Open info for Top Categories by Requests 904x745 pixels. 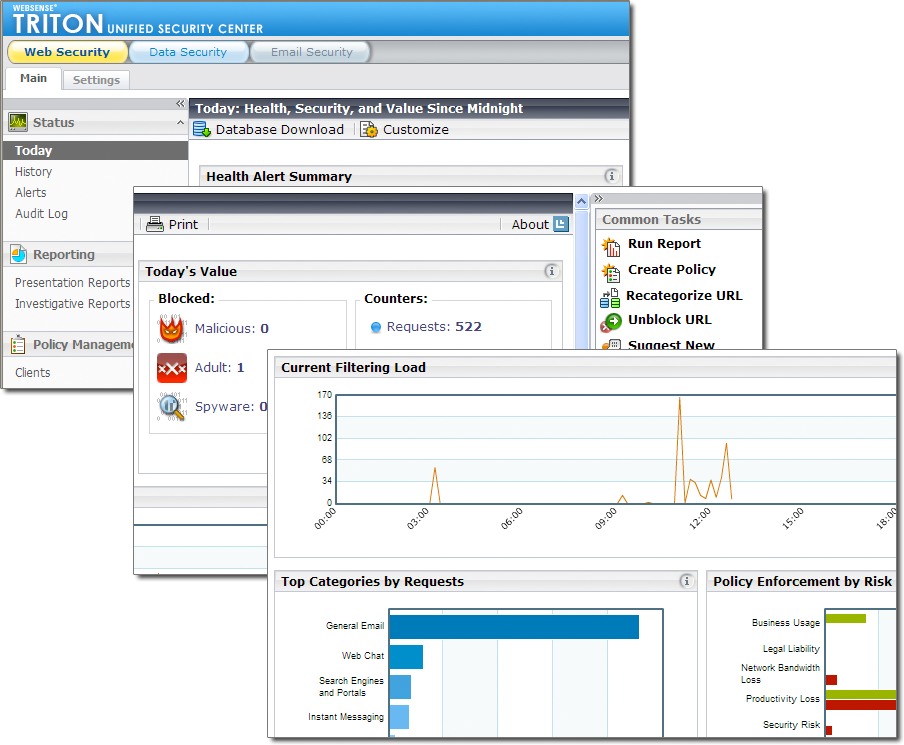tap(686, 581)
